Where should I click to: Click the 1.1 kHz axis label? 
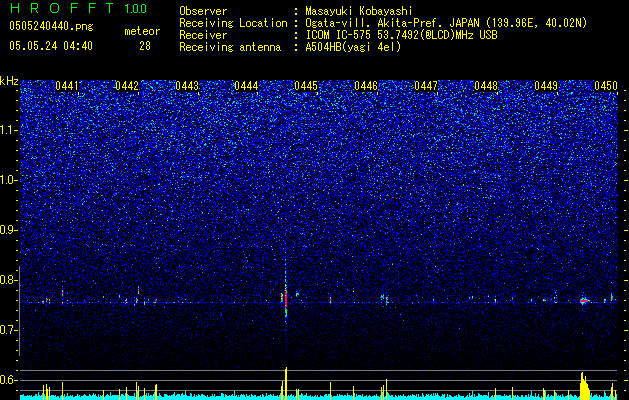[9, 130]
